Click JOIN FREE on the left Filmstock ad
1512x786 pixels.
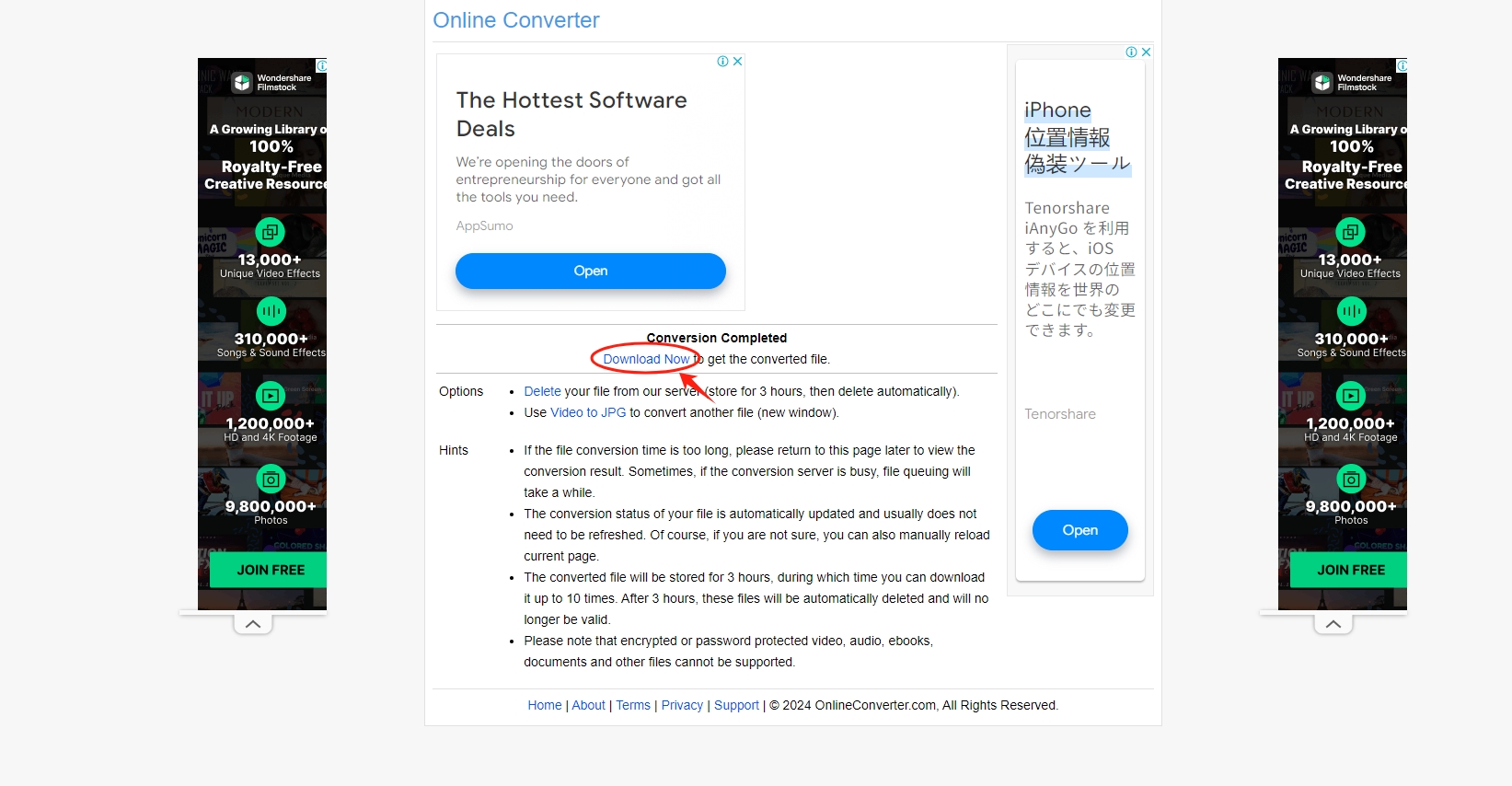point(270,570)
